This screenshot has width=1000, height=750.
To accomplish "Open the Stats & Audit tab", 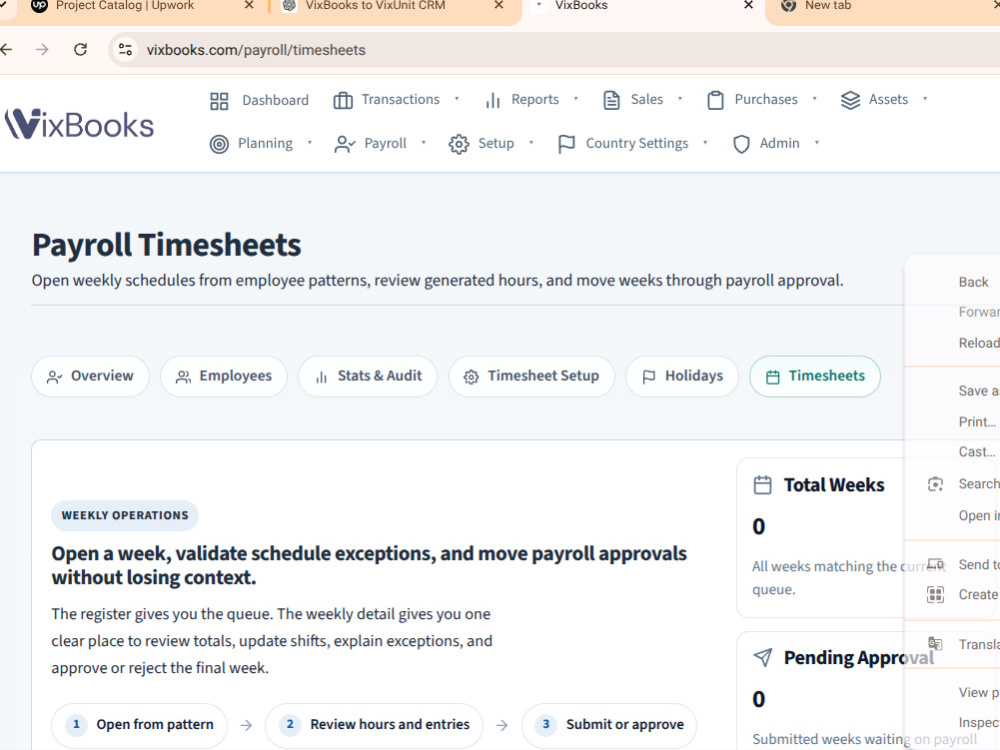I will point(368,376).
